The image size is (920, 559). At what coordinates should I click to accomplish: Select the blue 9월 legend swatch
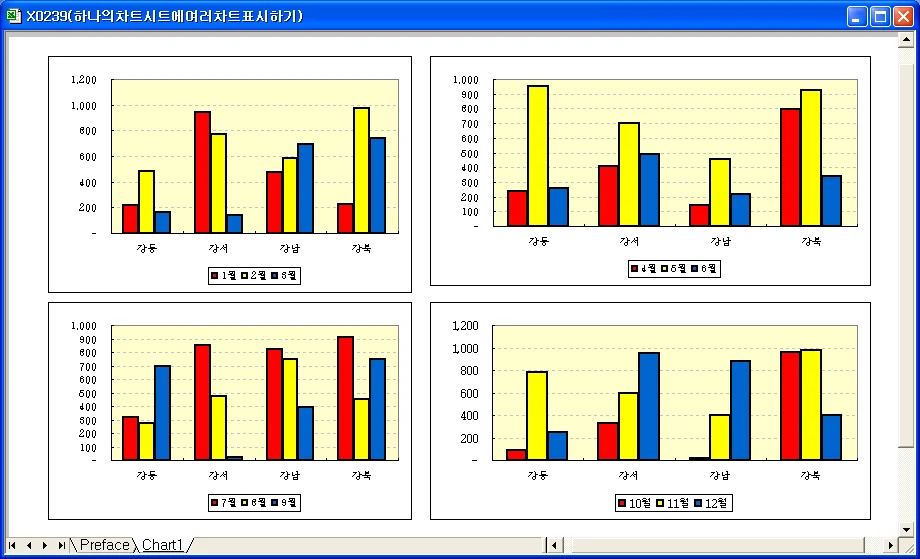(x=275, y=503)
